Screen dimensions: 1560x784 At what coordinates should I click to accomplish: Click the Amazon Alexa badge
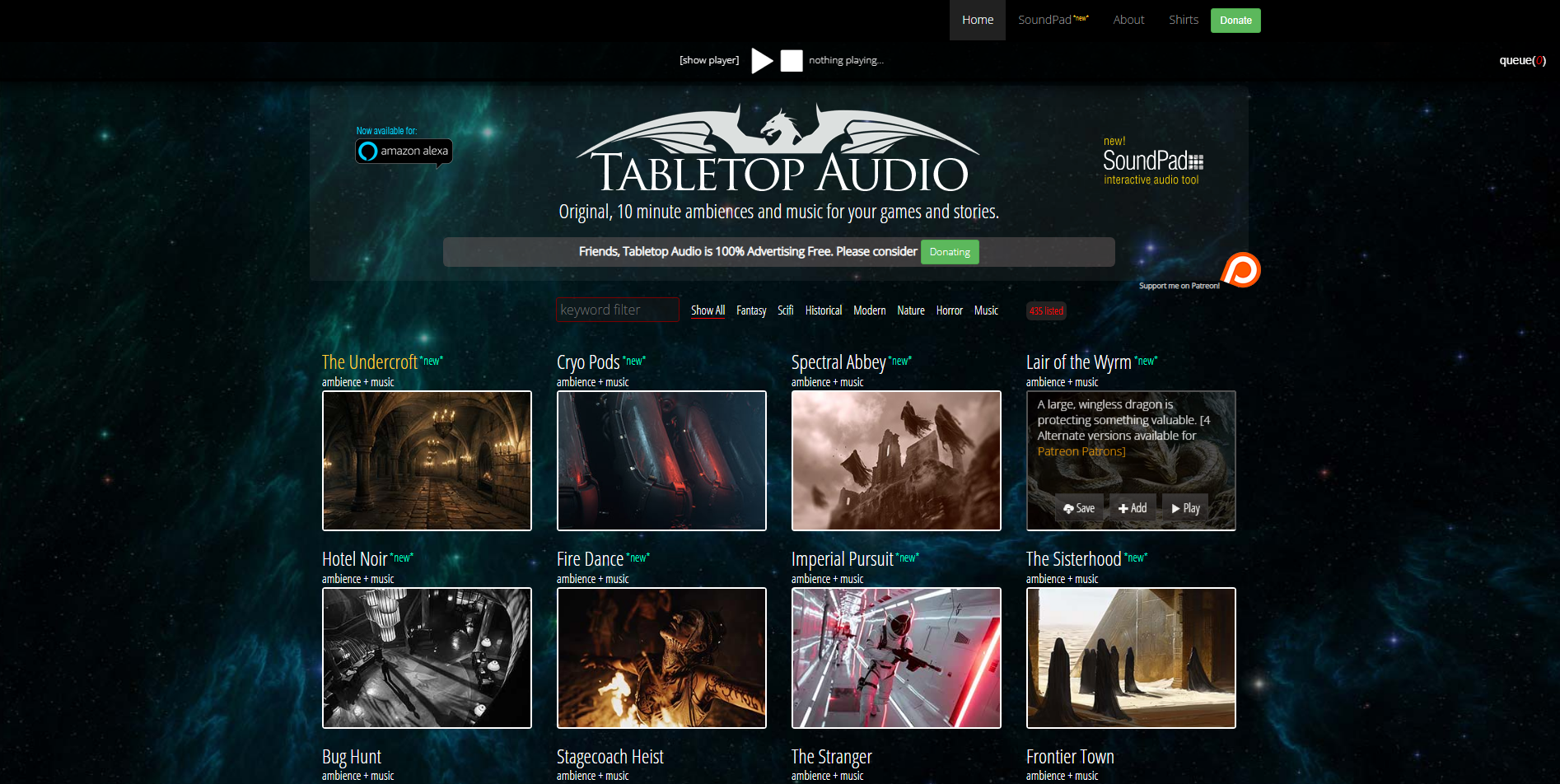coord(404,152)
